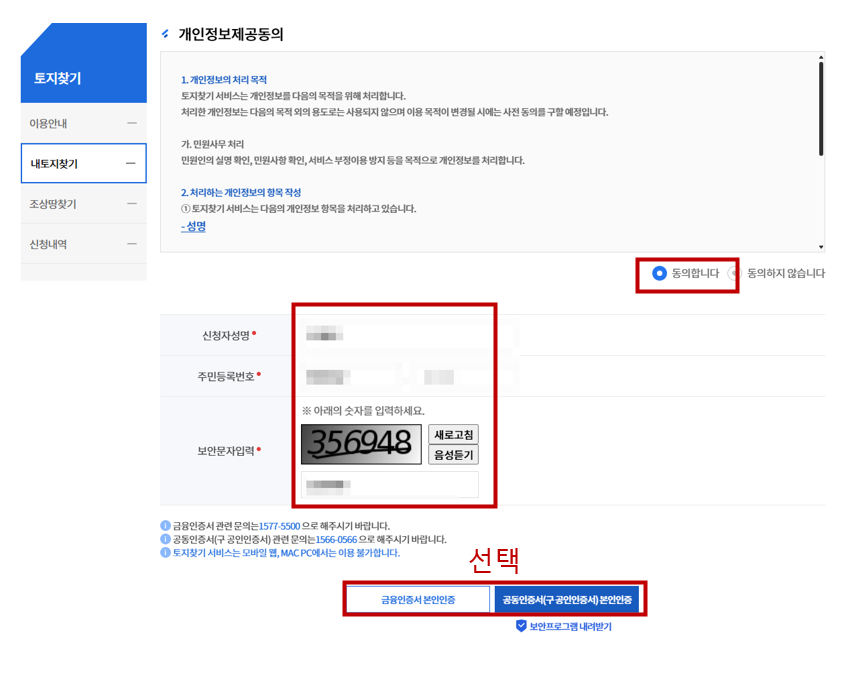This screenshot has width=854, height=690.
Task: Focus the 신청자성명 name input field
Action: pos(400,335)
